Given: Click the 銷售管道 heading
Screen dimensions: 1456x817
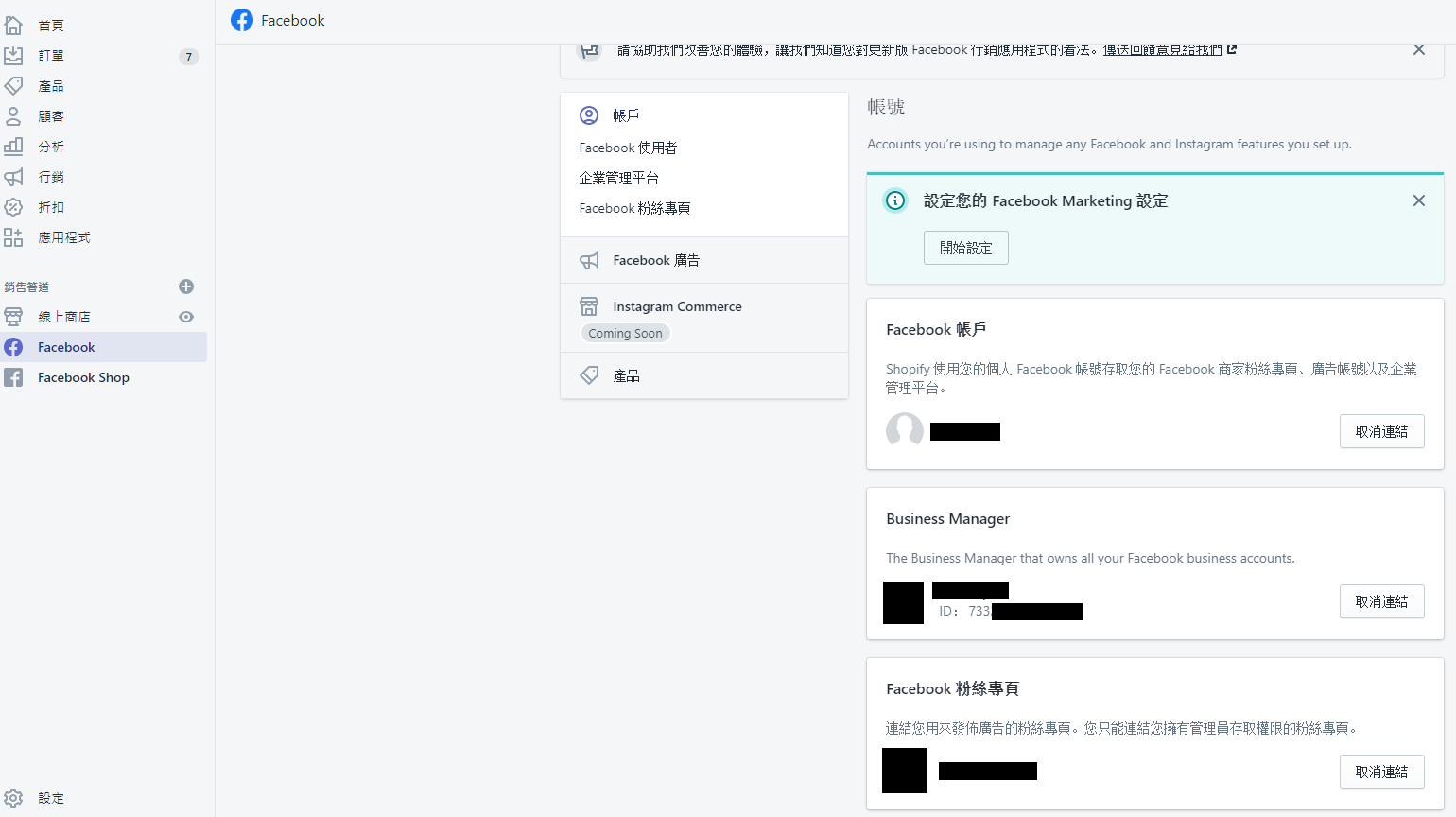Looking at the screenshot, I should coord(26,287).
